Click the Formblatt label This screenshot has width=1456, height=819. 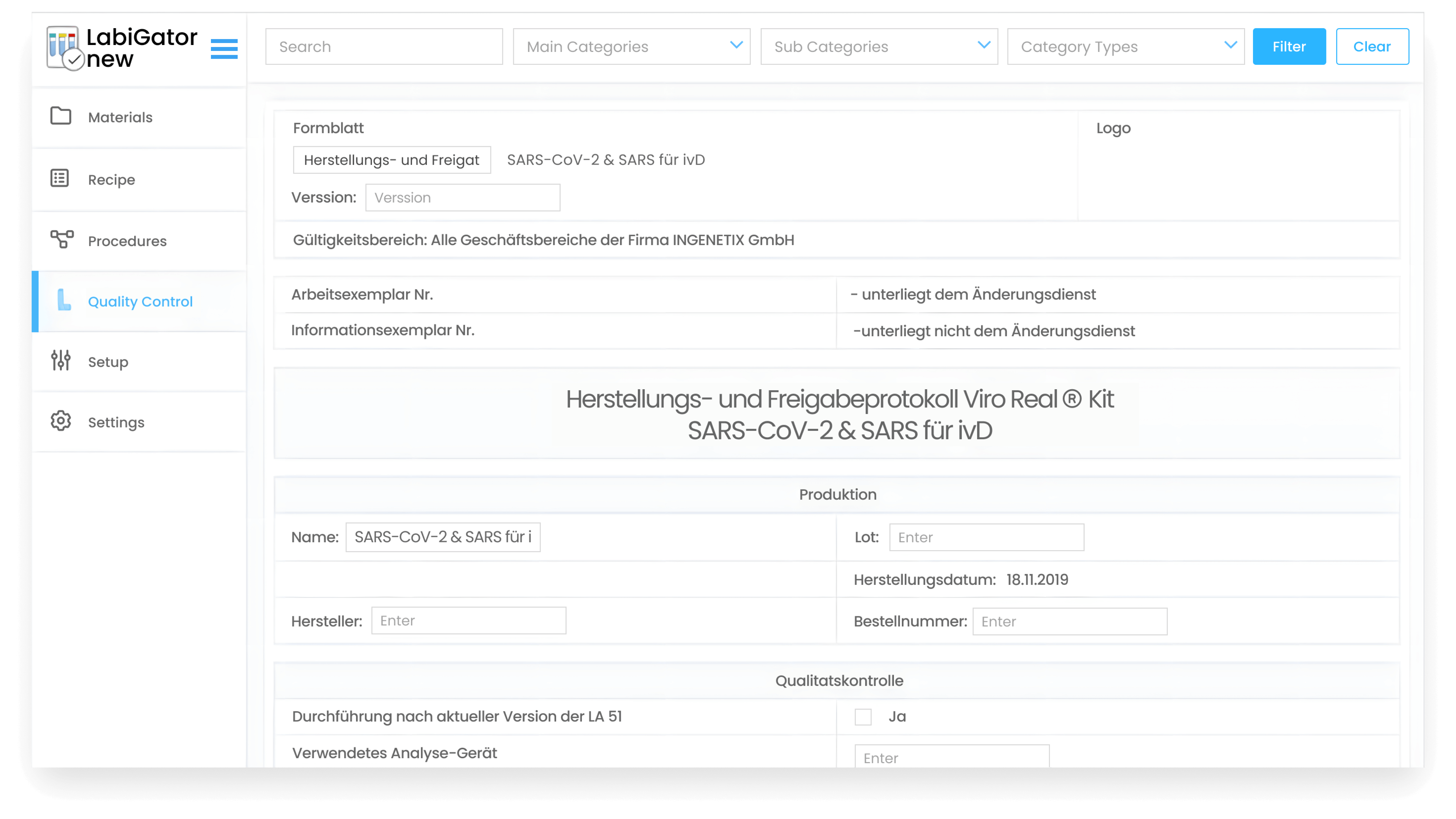tap(328, 128)
